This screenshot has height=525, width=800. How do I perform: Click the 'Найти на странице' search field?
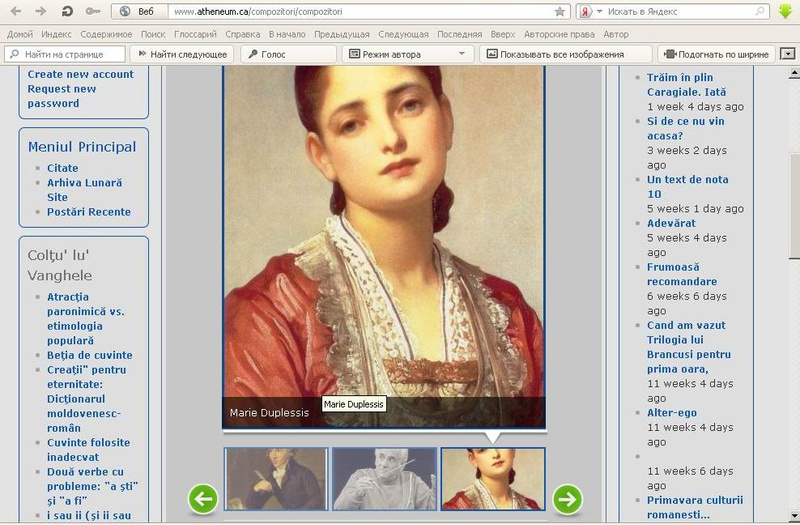click(x=67, y=54)
